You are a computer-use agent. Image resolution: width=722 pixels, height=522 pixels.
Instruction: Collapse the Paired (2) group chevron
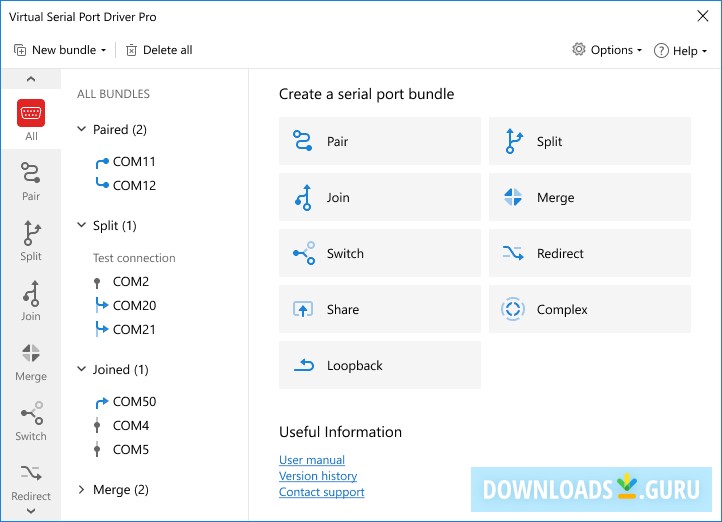[x=82, y=129]
